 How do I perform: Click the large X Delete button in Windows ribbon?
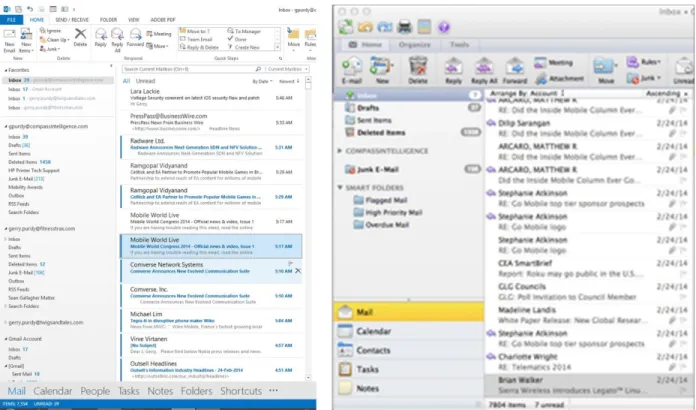point(80,37)
